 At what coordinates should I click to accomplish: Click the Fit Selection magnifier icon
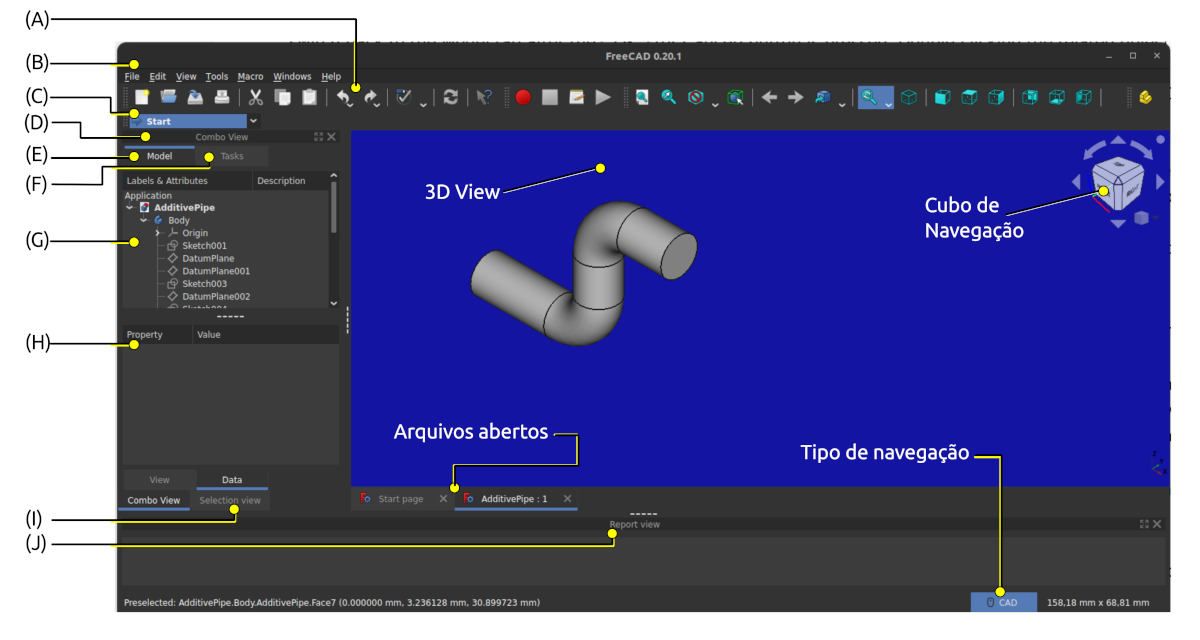[669, 97]
